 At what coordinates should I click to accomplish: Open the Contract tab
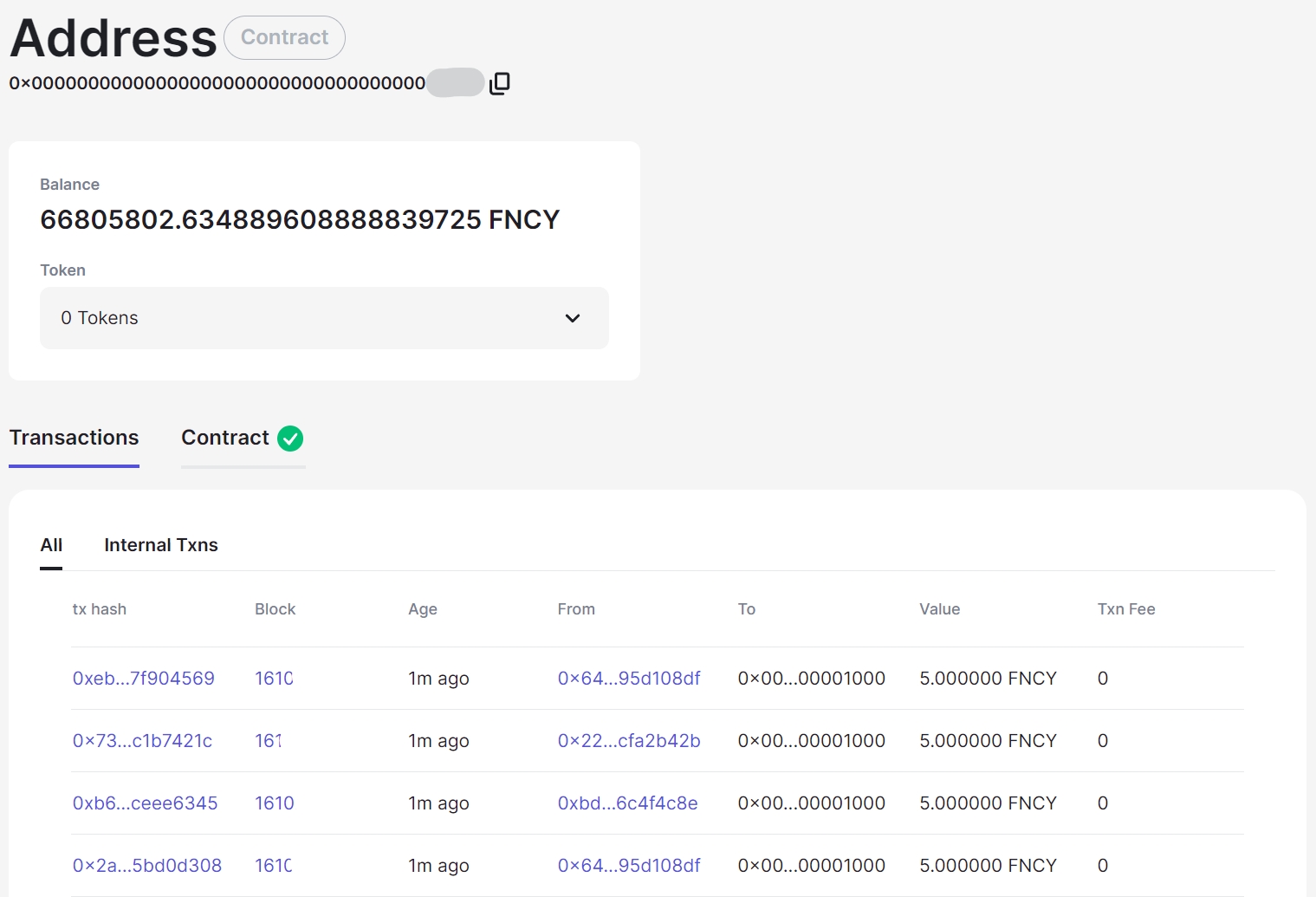click(225, 439)
